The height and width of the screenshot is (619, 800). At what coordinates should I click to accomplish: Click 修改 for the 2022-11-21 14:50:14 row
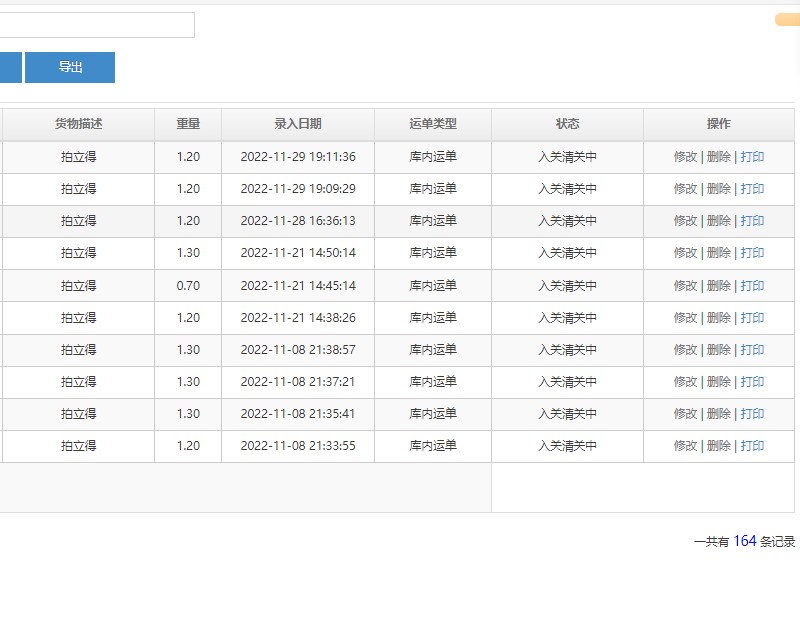tap(685, 253)
